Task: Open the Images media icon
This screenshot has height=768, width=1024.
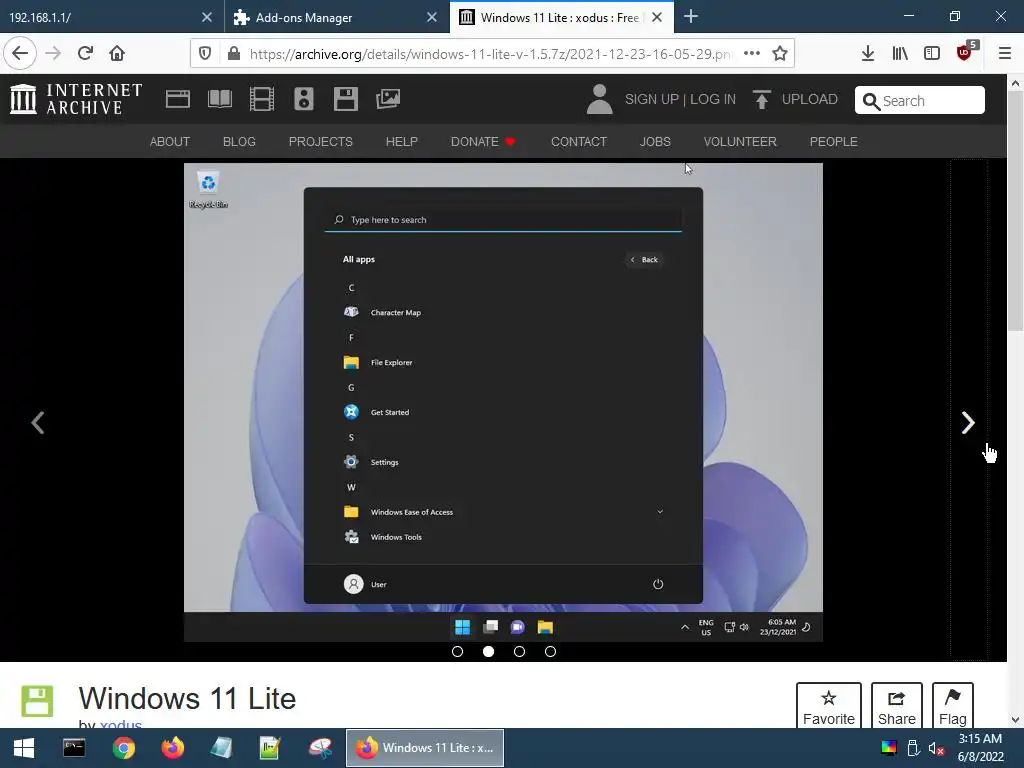Action: pos(388,99)
